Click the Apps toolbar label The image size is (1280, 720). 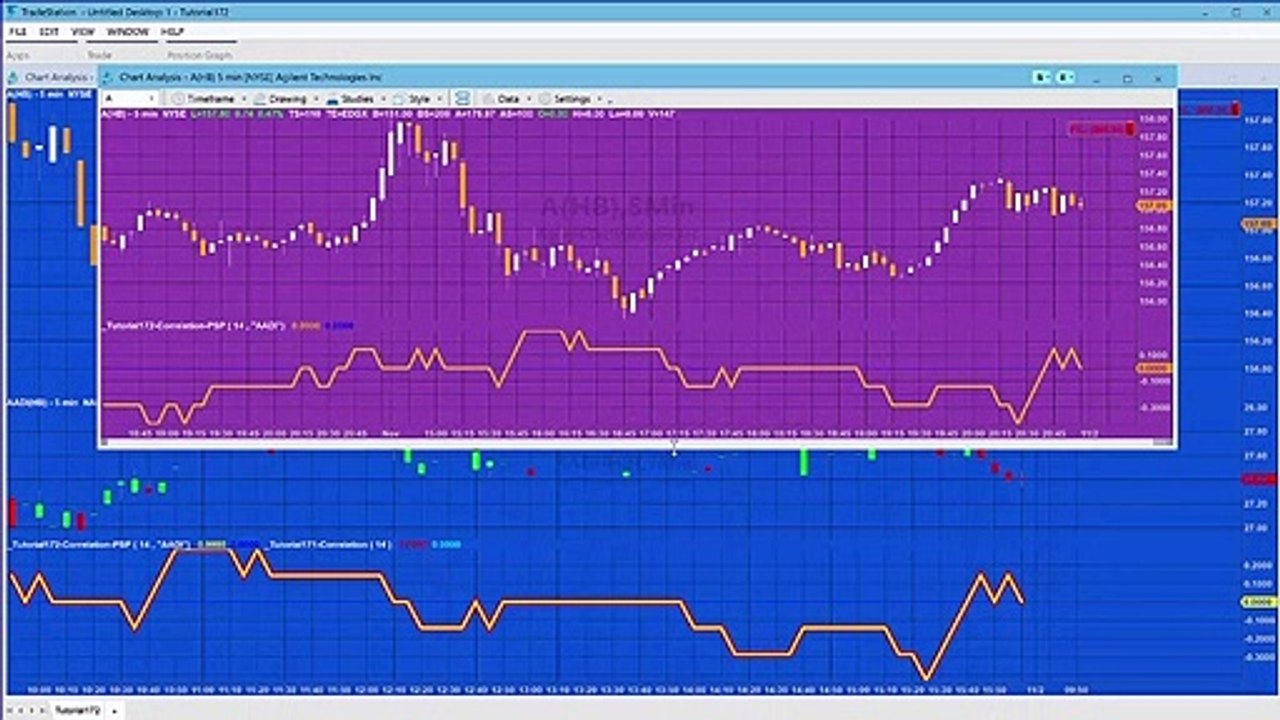coord(18,55)
